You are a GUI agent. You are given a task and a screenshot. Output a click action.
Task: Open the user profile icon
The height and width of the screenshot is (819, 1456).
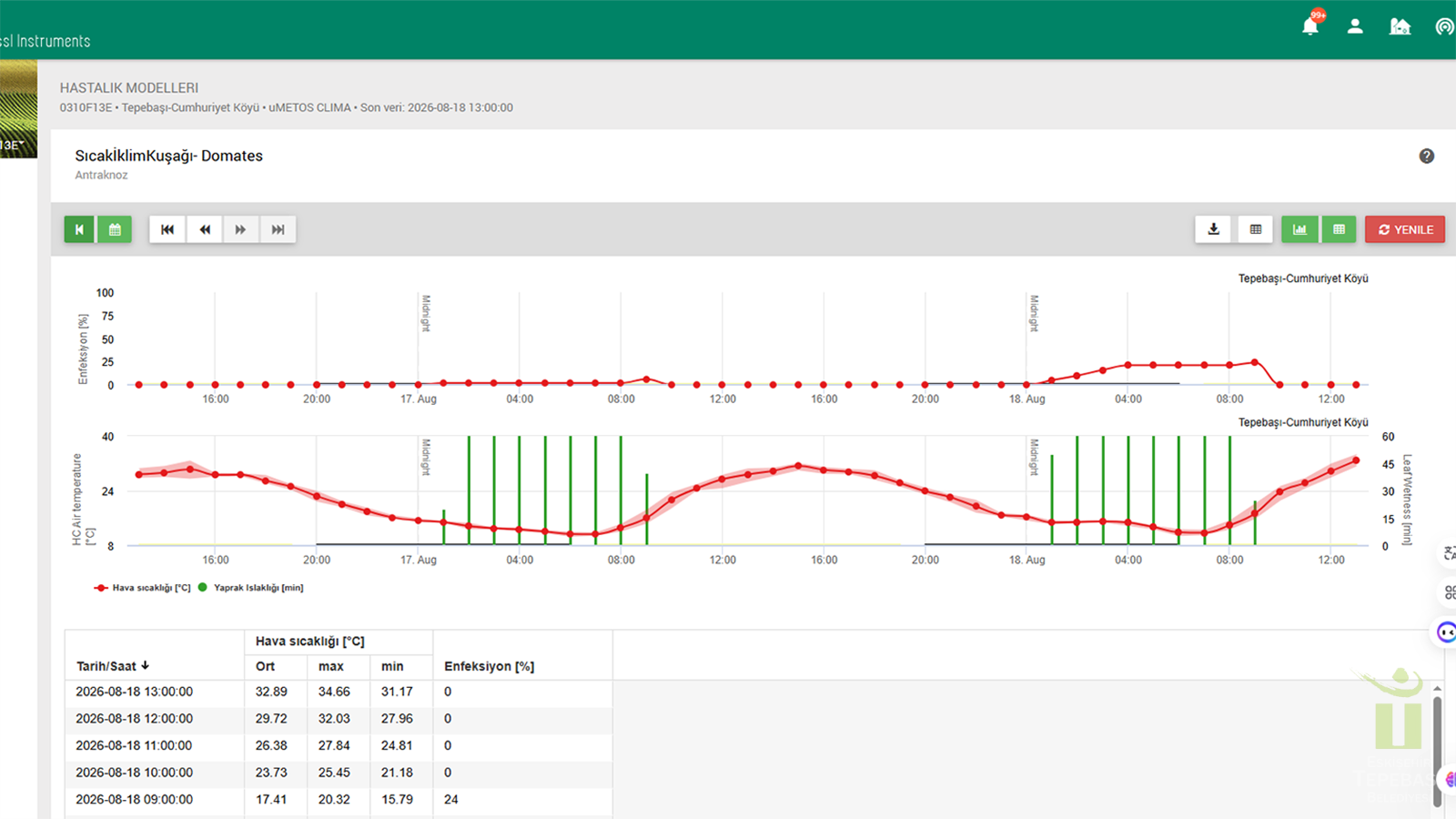(1355, 26)
